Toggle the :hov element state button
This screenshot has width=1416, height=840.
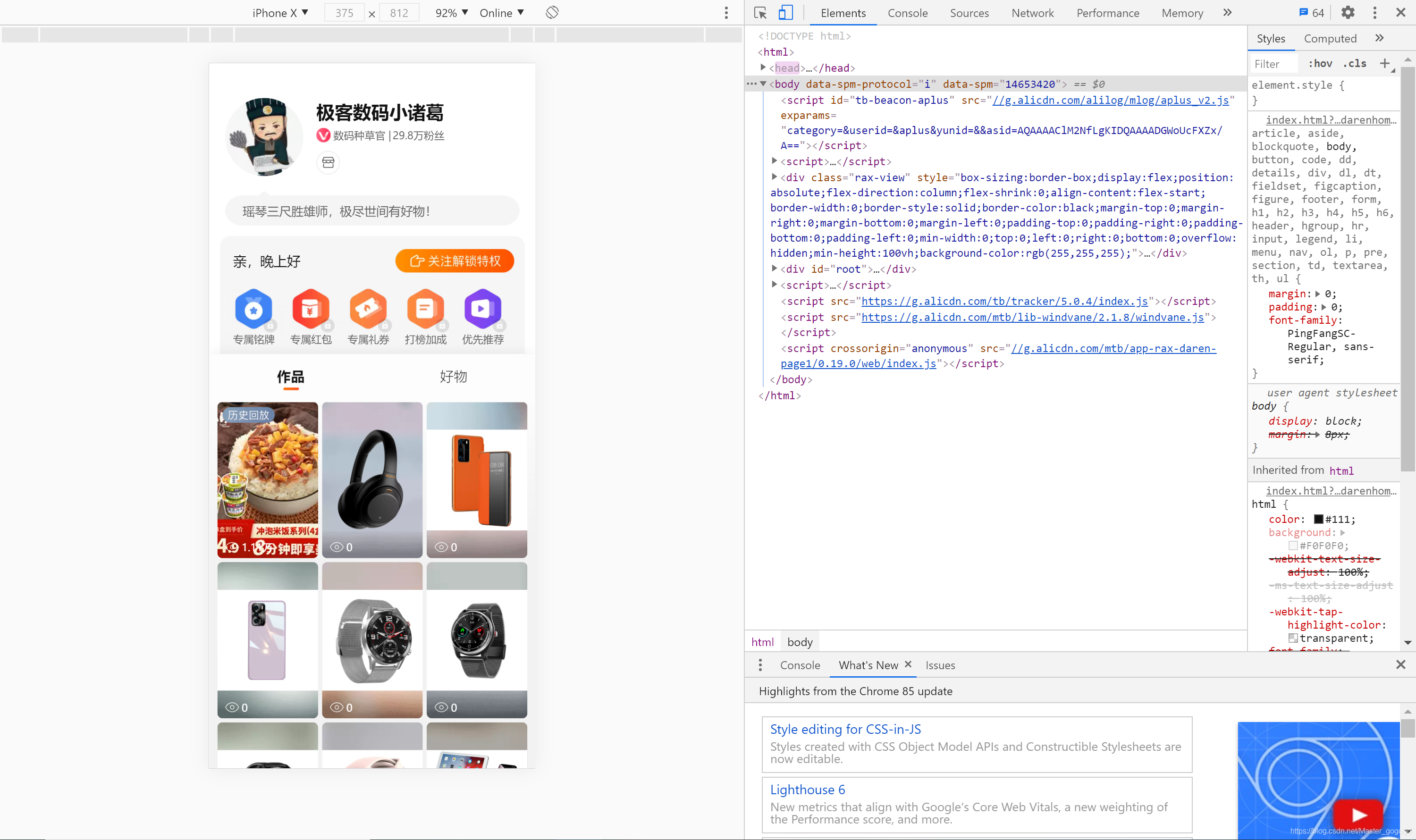click(x=1320, y=63)
